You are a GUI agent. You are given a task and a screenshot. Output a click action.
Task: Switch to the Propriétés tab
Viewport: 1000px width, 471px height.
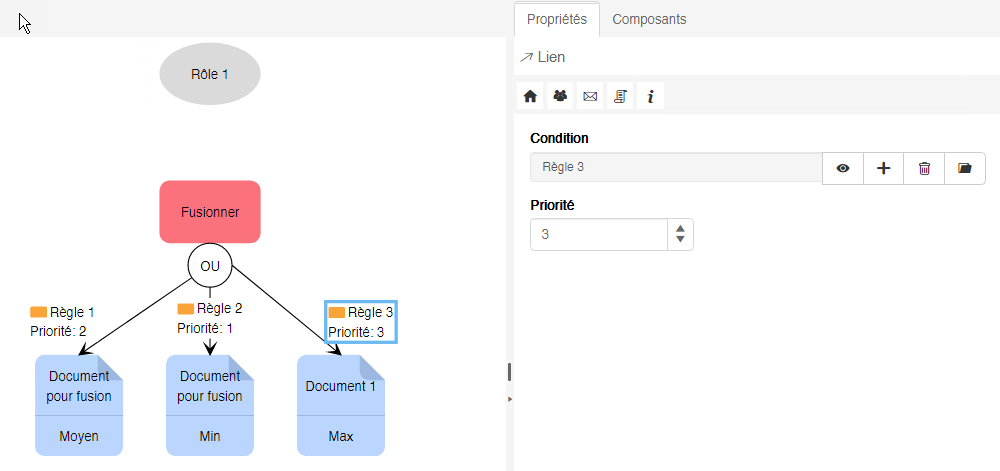click(556, 19)
